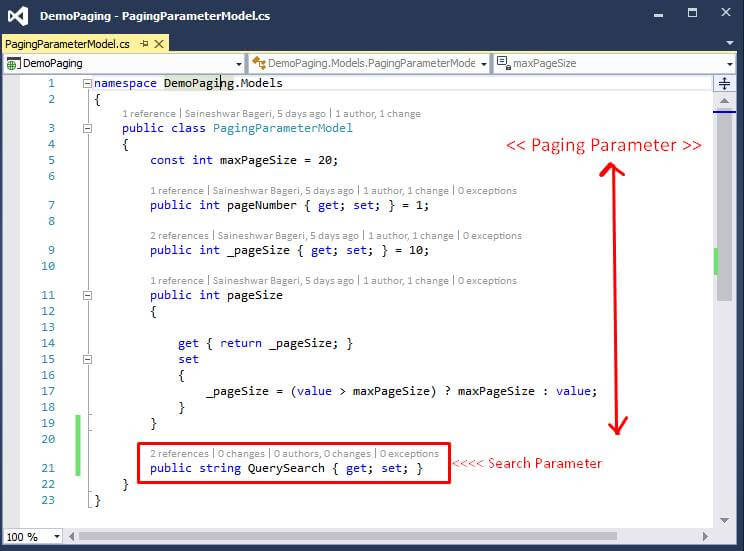Maximize the Visual Studio window
744x551 pixels.
[692, 13]
